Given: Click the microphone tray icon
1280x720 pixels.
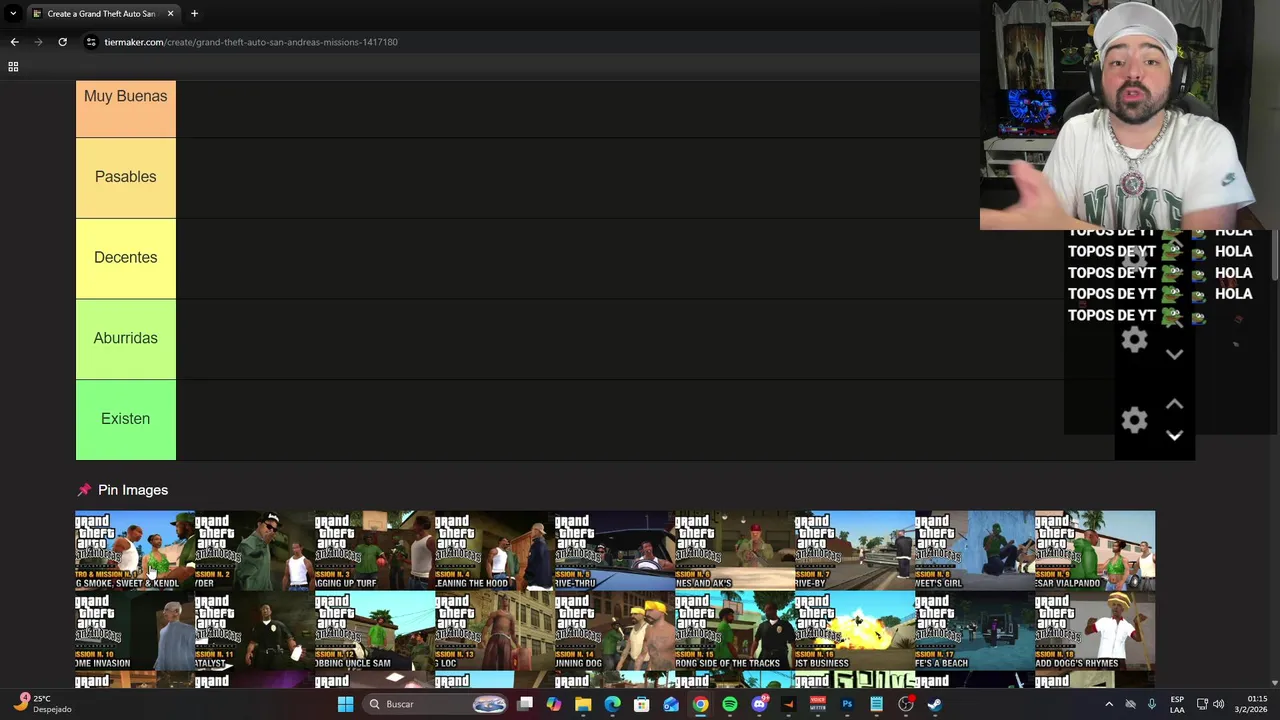Looking at the screenshot, I should (x=1152, y=704).
